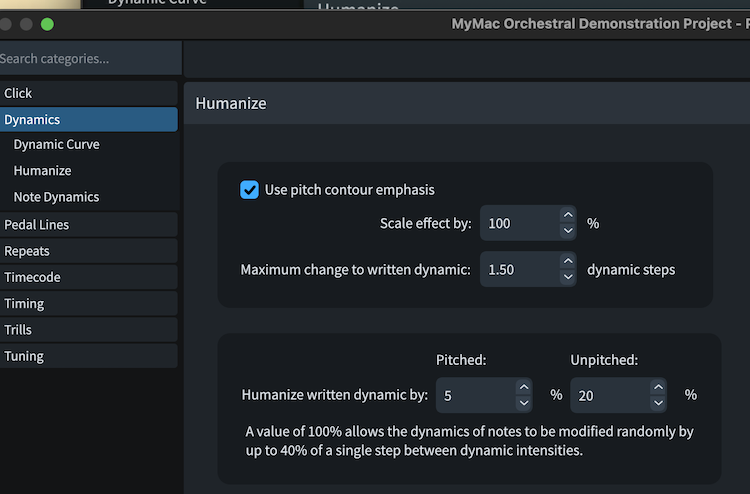Viewport: 750px width, 494px height.
Task: Increase Pitched humanize percentage
Action: [524, 387]
